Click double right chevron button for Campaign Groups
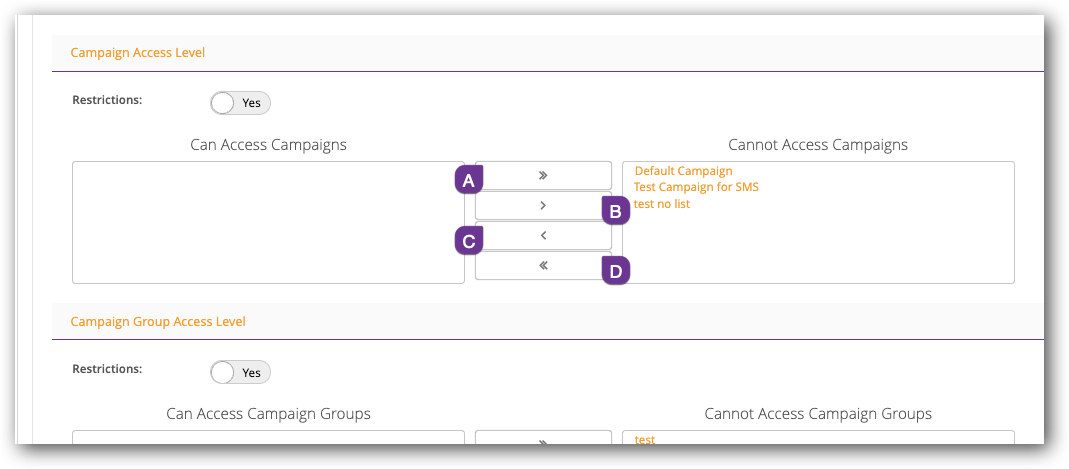 [x=543, y=439]
